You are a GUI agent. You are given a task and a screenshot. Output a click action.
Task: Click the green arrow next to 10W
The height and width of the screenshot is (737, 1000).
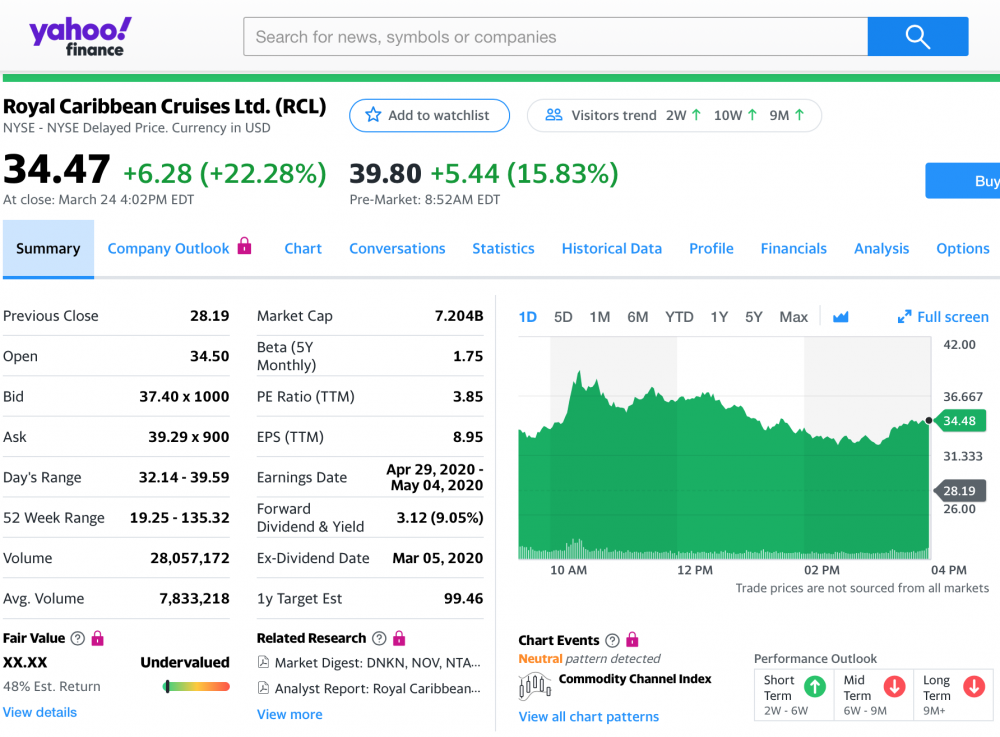[753, 115]
